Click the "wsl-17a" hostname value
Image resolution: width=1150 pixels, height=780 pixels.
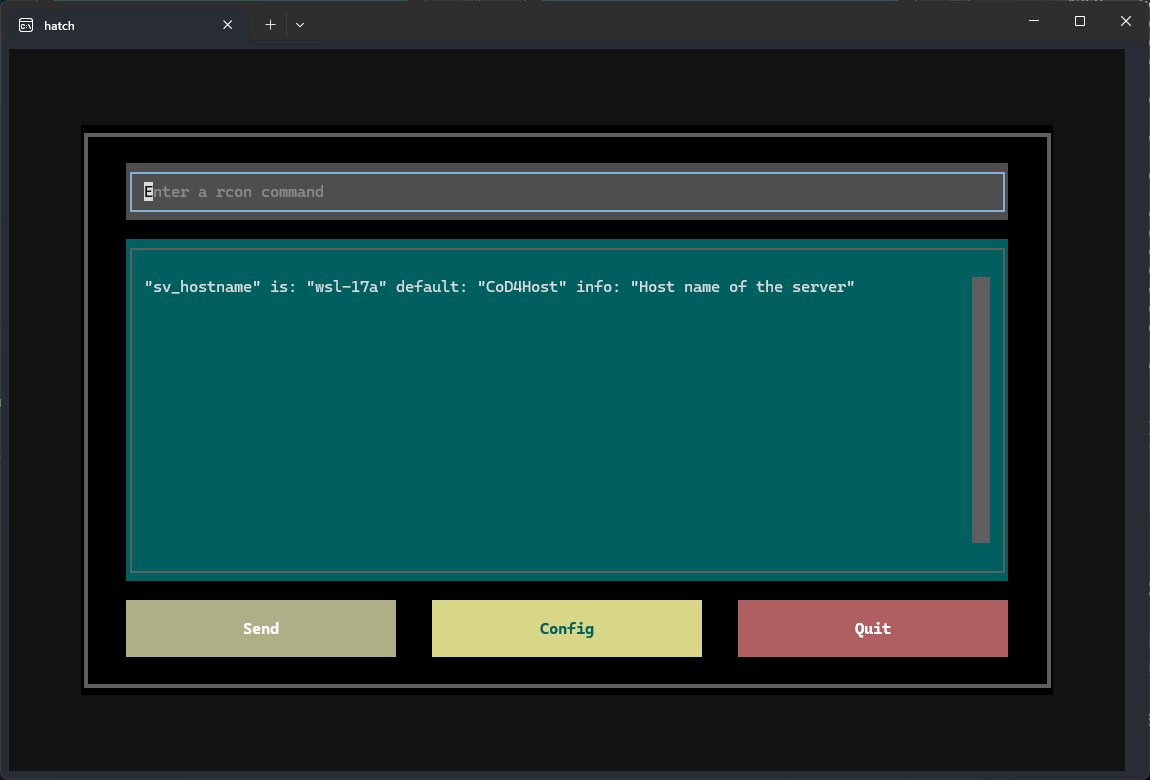click(346, 287)
